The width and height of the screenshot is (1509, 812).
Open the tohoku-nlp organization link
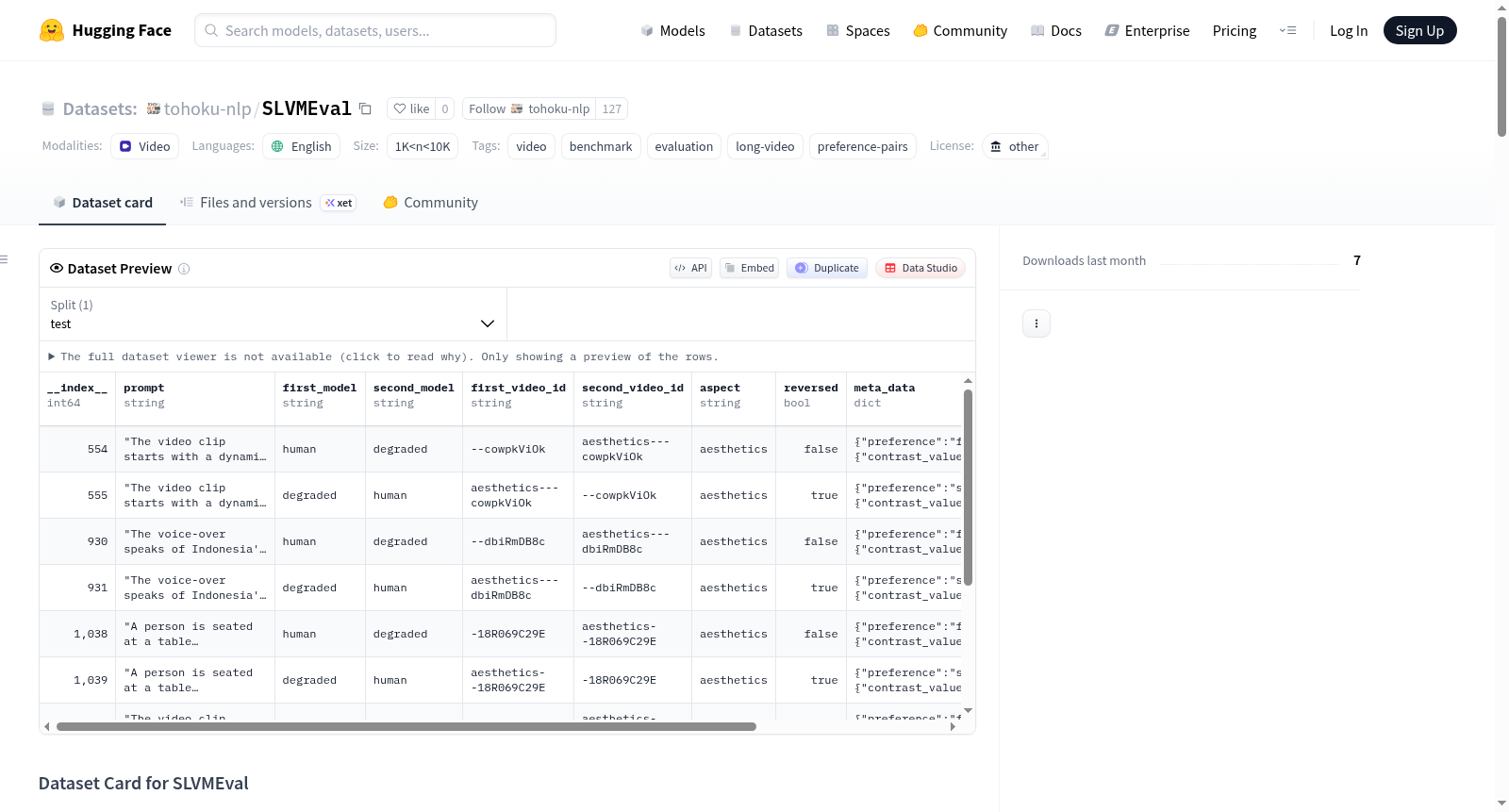pyautogui.click(x=207, y=108)
